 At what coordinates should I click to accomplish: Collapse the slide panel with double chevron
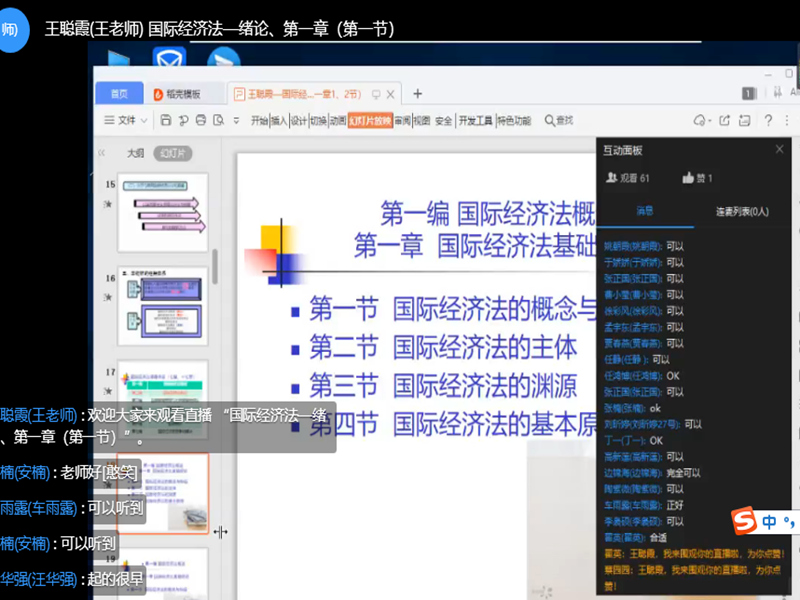(x=101, y=153)
